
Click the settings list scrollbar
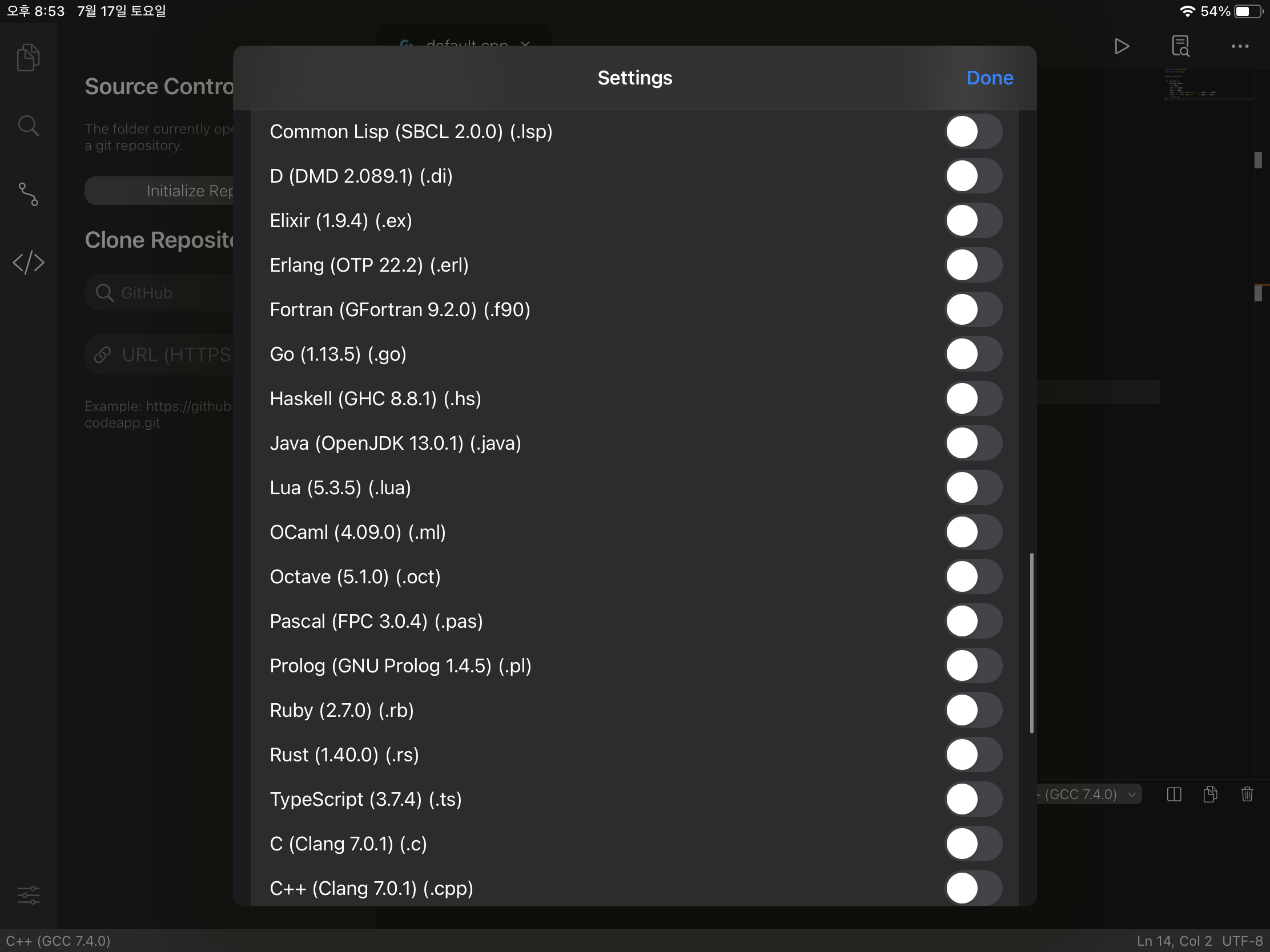(1032, 643)
